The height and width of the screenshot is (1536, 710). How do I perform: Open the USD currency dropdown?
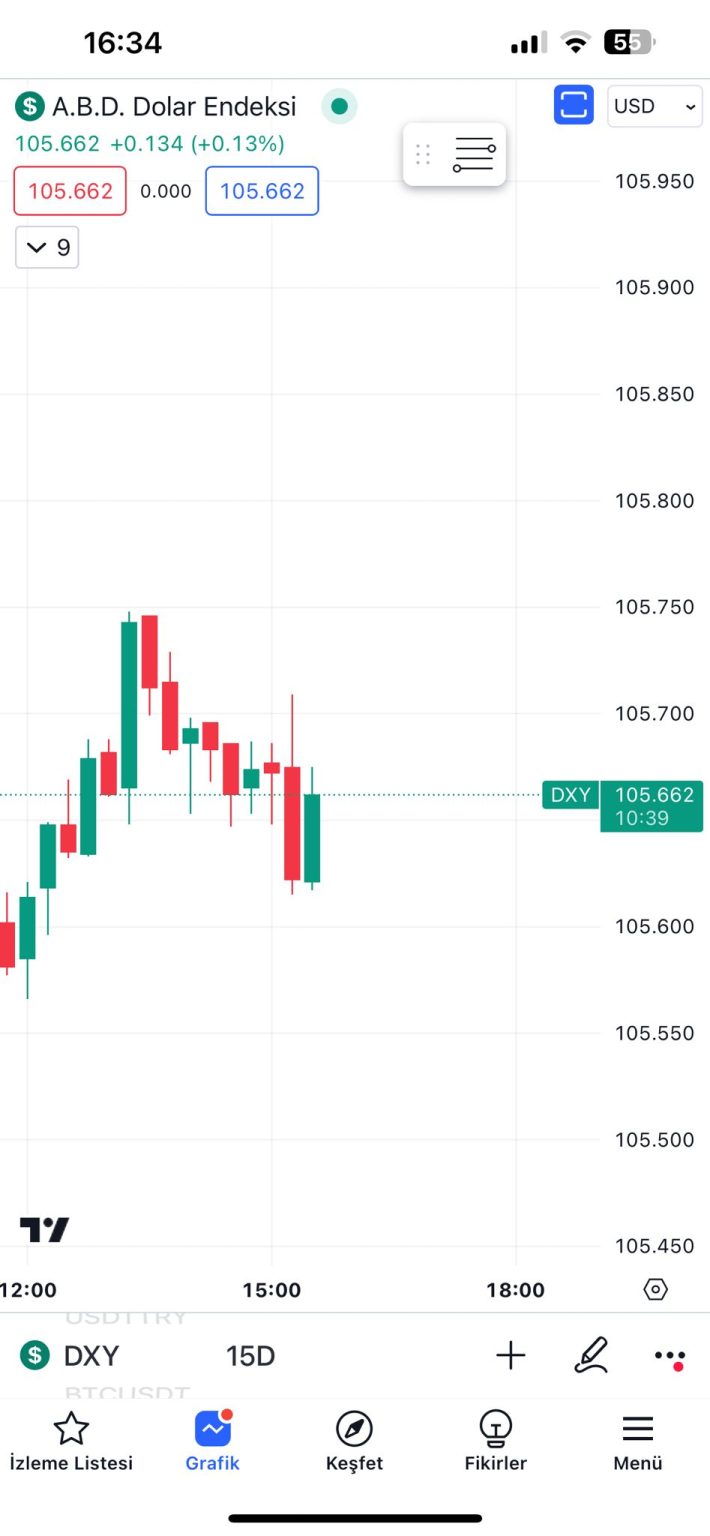coord(655,106)
